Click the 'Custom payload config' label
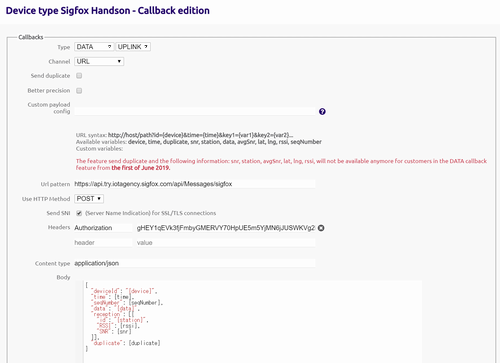The image size is (500, 363). pyautogui.click(x=49, y=108)
